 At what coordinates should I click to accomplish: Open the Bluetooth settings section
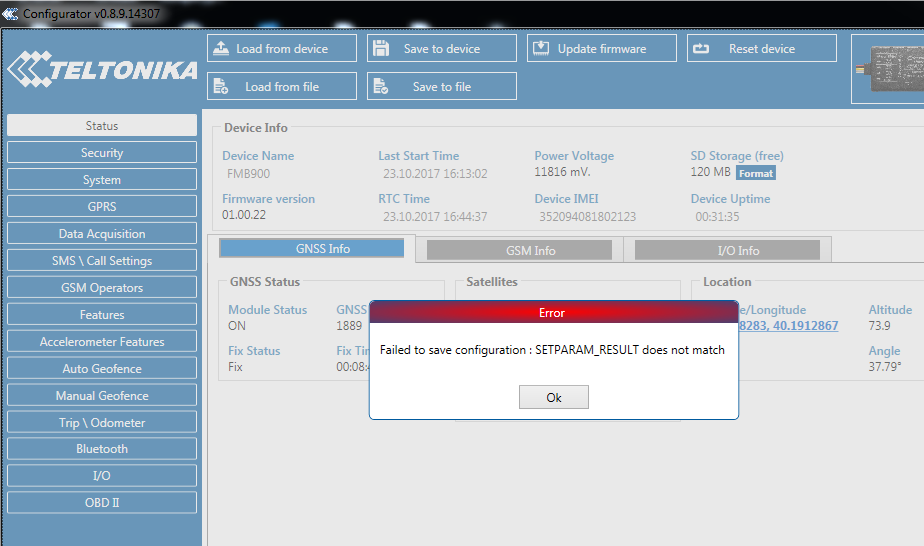point(102,449)
